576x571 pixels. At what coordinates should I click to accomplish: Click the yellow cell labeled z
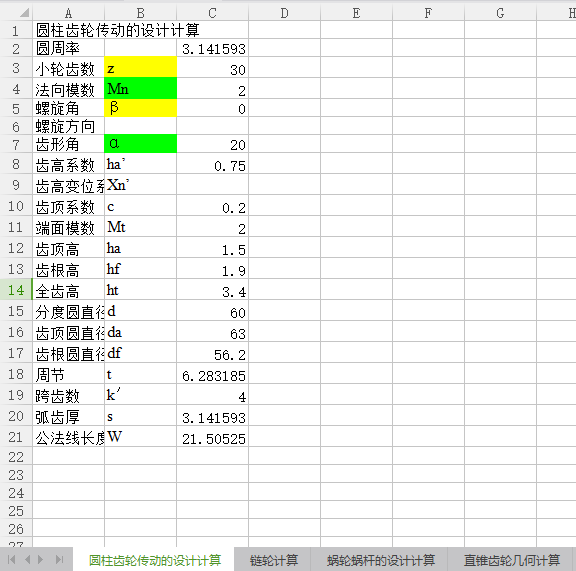click(140, 67)
